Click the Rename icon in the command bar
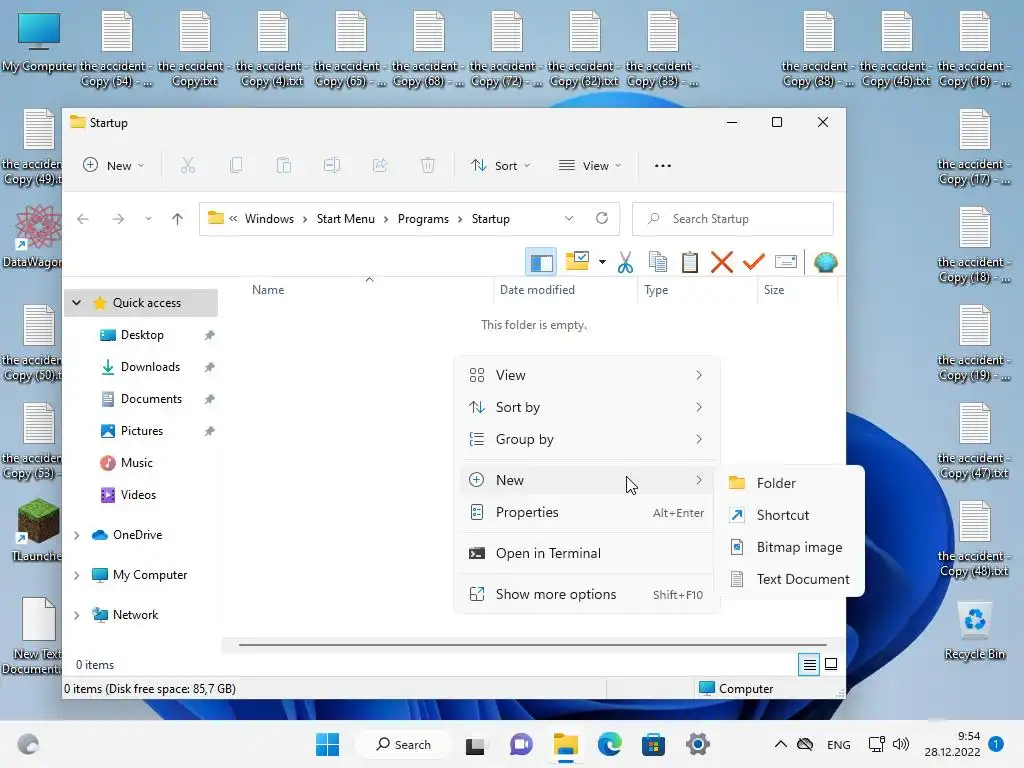The image size is (1024, 768). (332, 166)
